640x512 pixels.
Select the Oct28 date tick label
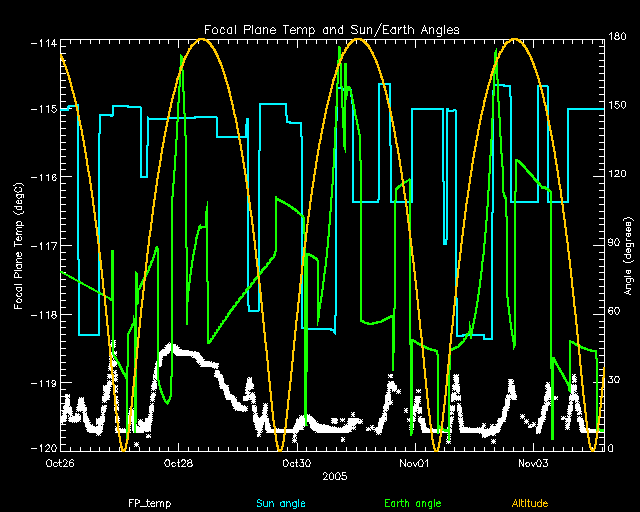coord(178,464)
